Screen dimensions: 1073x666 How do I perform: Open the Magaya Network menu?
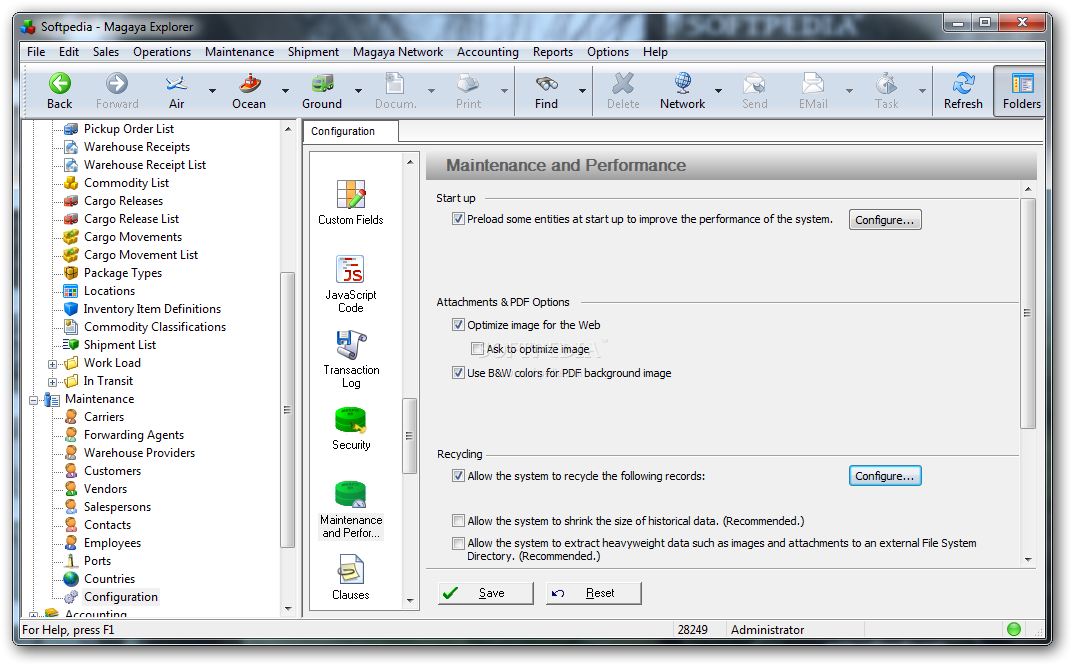point(398,52)
